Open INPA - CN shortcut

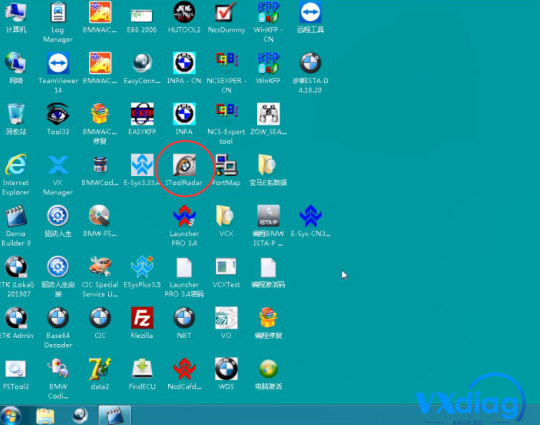[184, 63]
